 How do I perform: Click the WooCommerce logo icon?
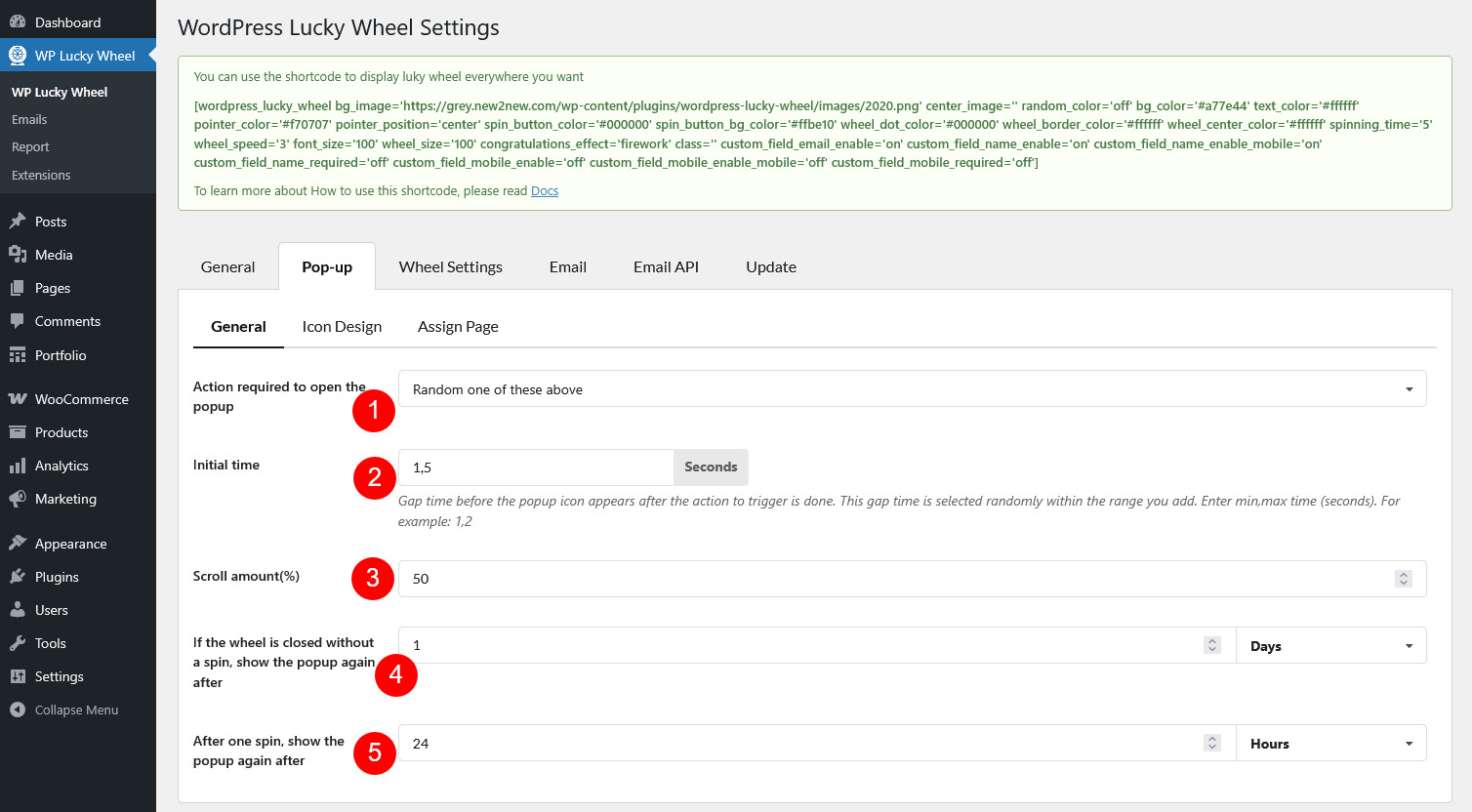[x=18, y=399]
